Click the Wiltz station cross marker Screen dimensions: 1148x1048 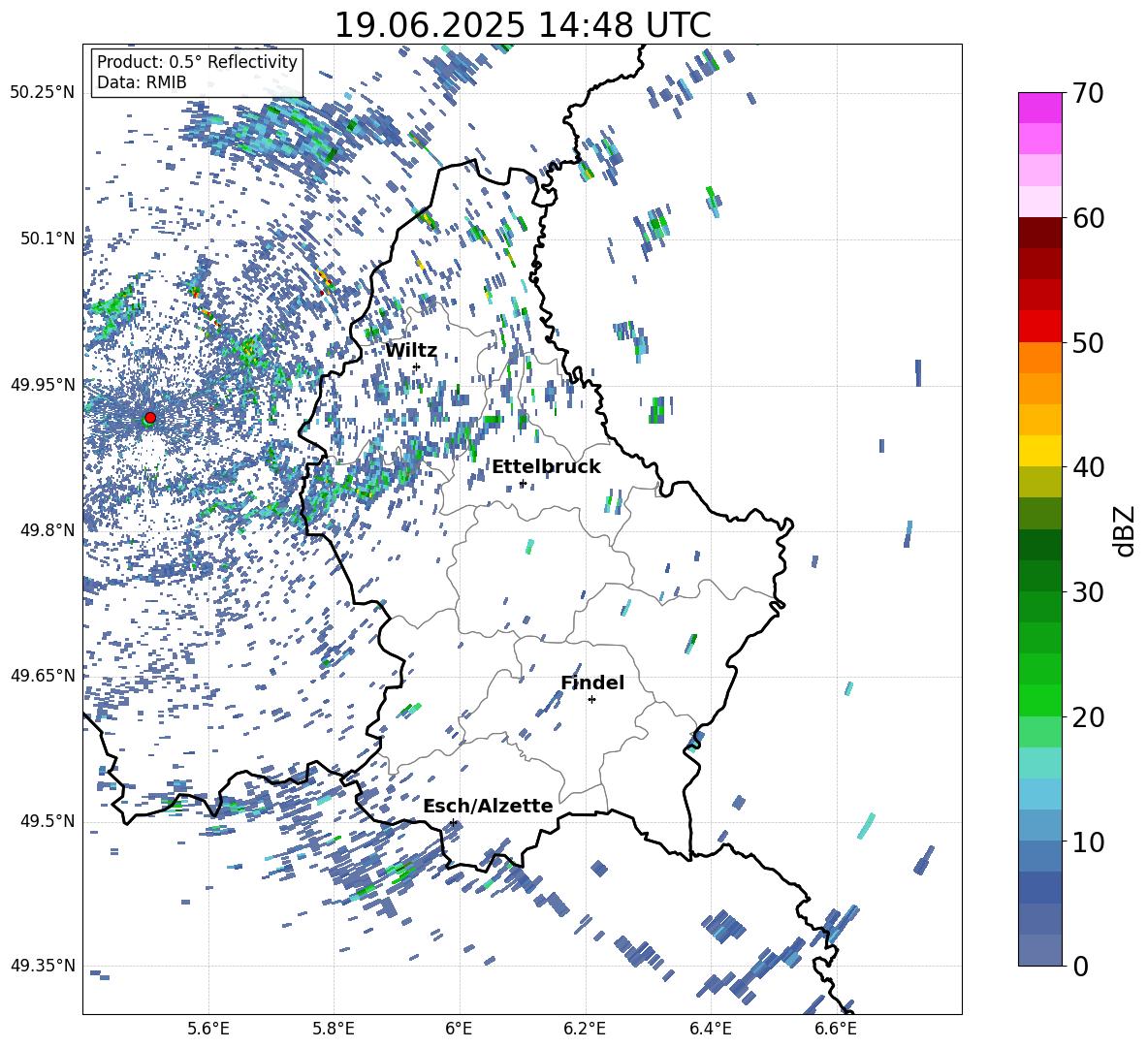tap(417, 366)
